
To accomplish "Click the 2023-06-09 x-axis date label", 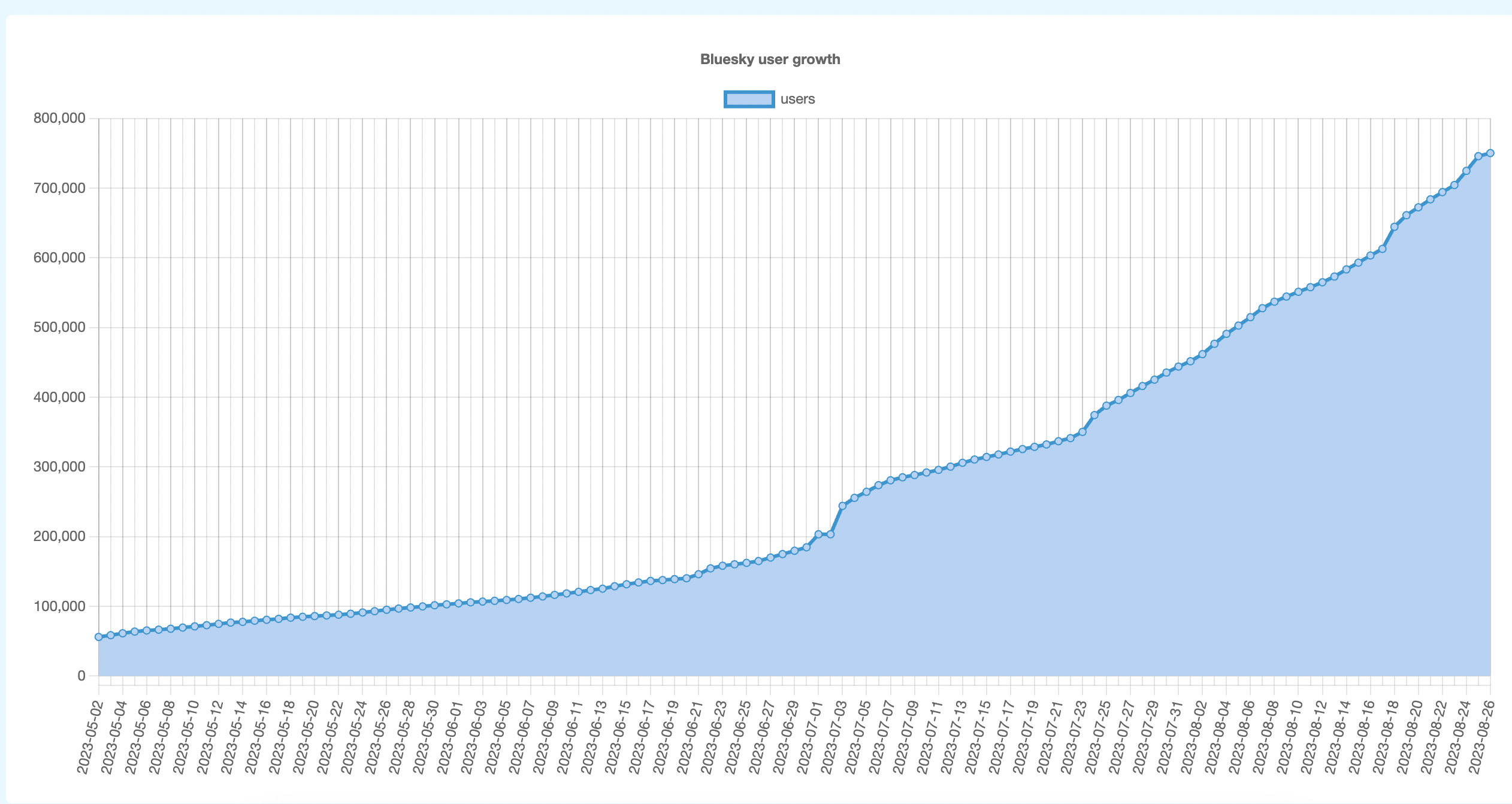I will [x=546, y=737].
